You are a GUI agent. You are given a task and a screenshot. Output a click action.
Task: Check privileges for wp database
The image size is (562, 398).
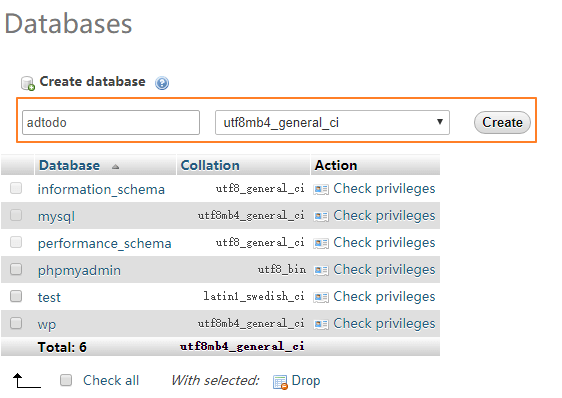tap(384, 323)
